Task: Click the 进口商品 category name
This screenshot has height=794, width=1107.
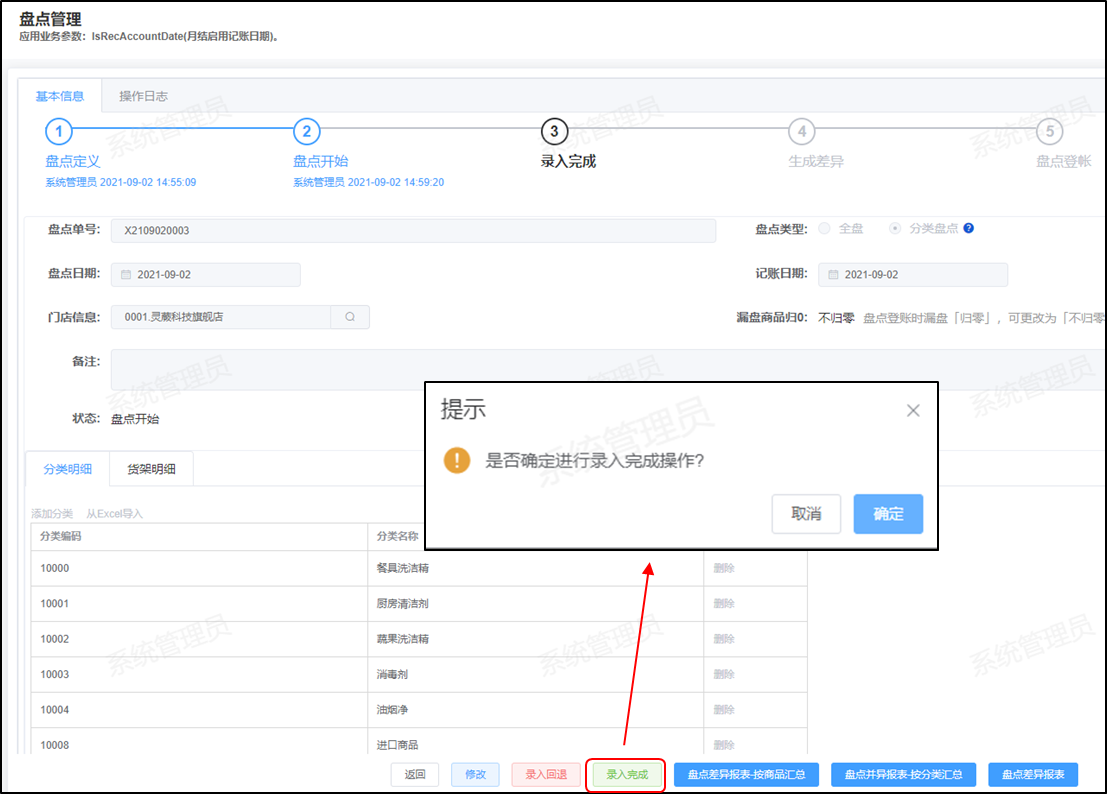Action: tap(397, 745)
